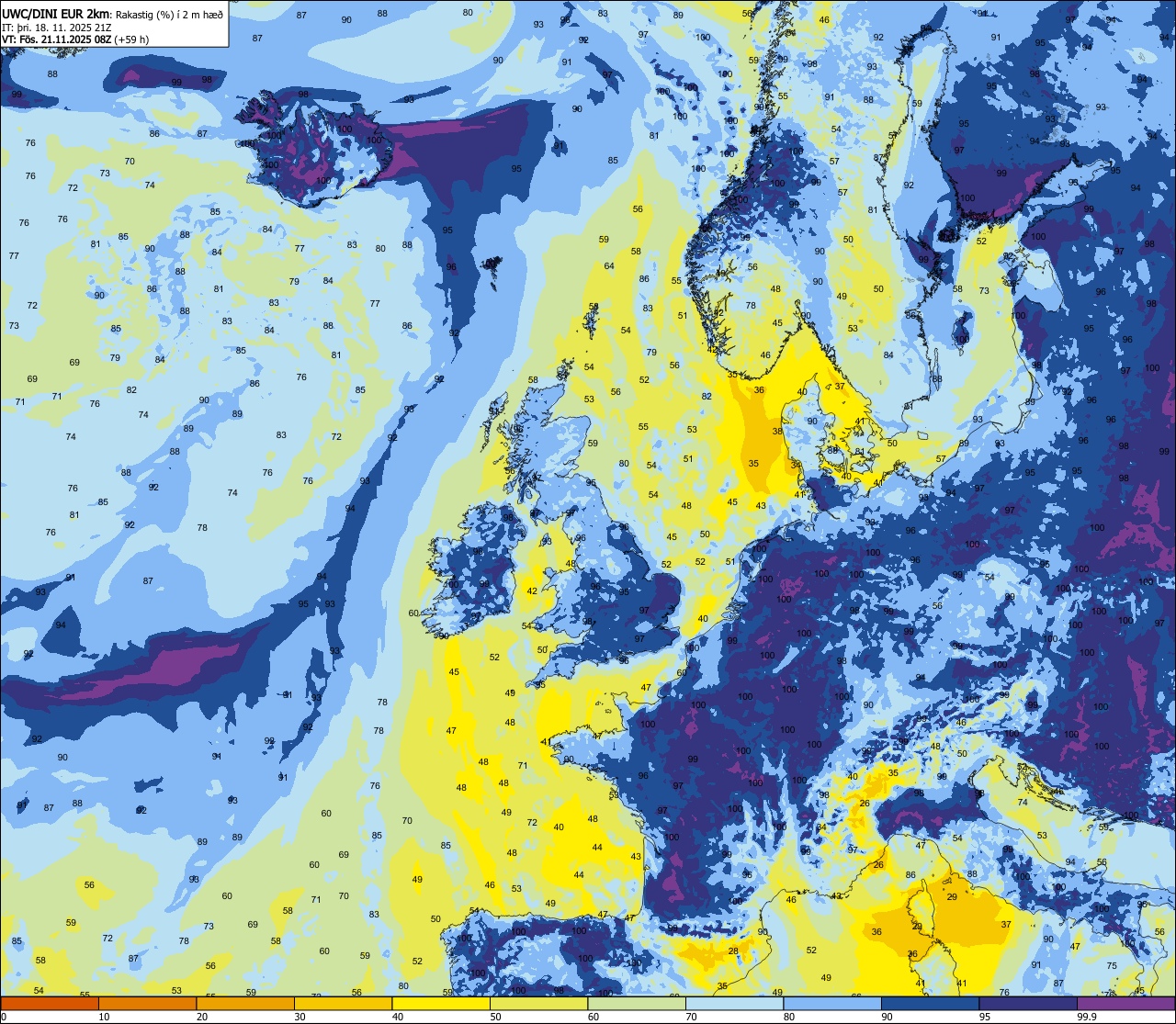The height and width of the screenshot is (1024, 1176).
Task: Click the pale blue 70–80 legend swatch
Action: 734,1004
